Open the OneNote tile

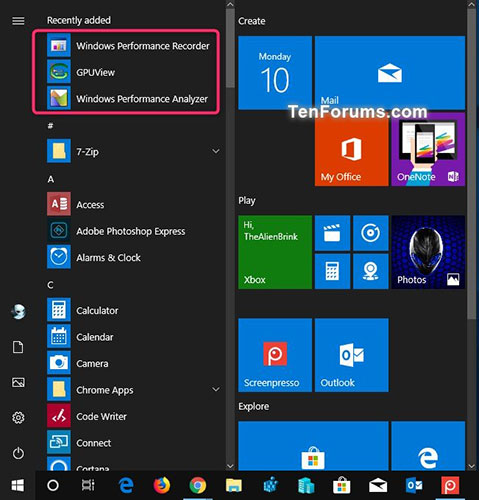point(428,149)
